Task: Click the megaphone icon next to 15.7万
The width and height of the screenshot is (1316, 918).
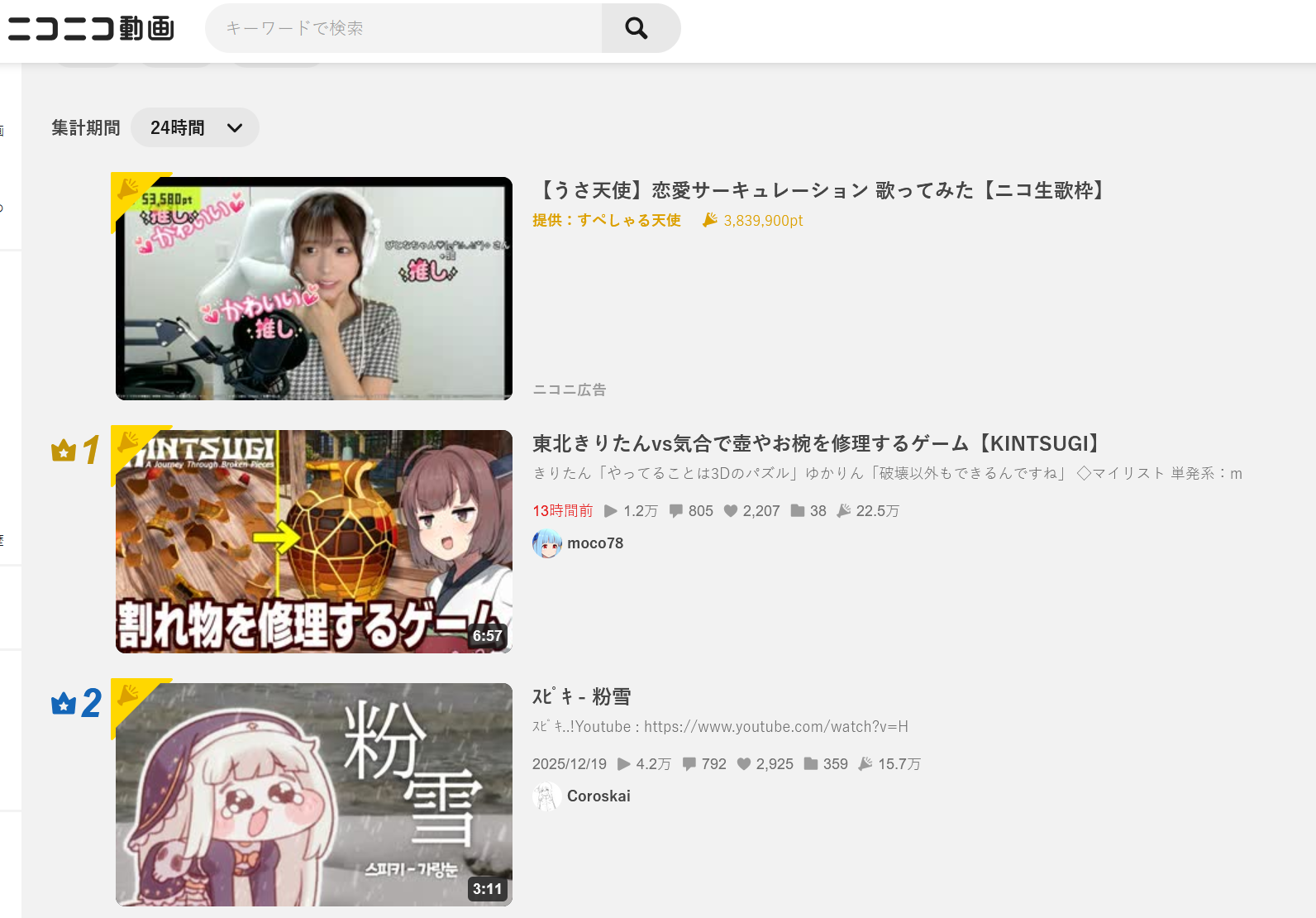Action: pyautogui.click(x=865, y=764)
